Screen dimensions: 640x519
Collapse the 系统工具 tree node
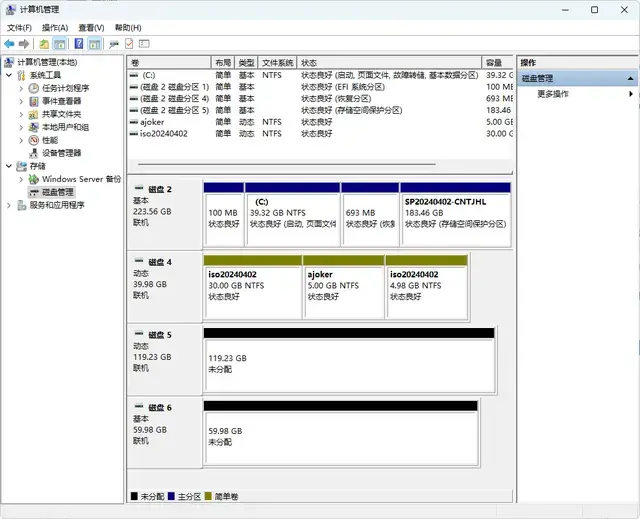pos(10,75)
